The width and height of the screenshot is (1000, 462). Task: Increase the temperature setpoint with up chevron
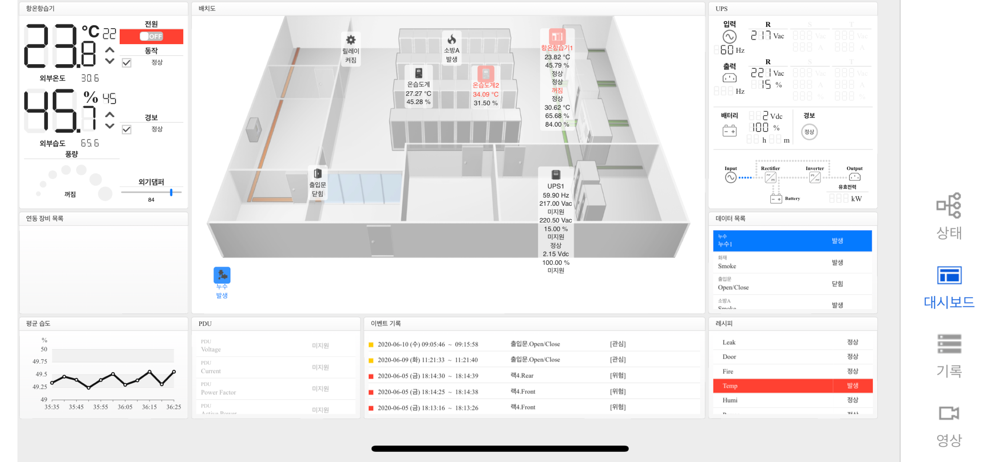[x=110, y=50]
